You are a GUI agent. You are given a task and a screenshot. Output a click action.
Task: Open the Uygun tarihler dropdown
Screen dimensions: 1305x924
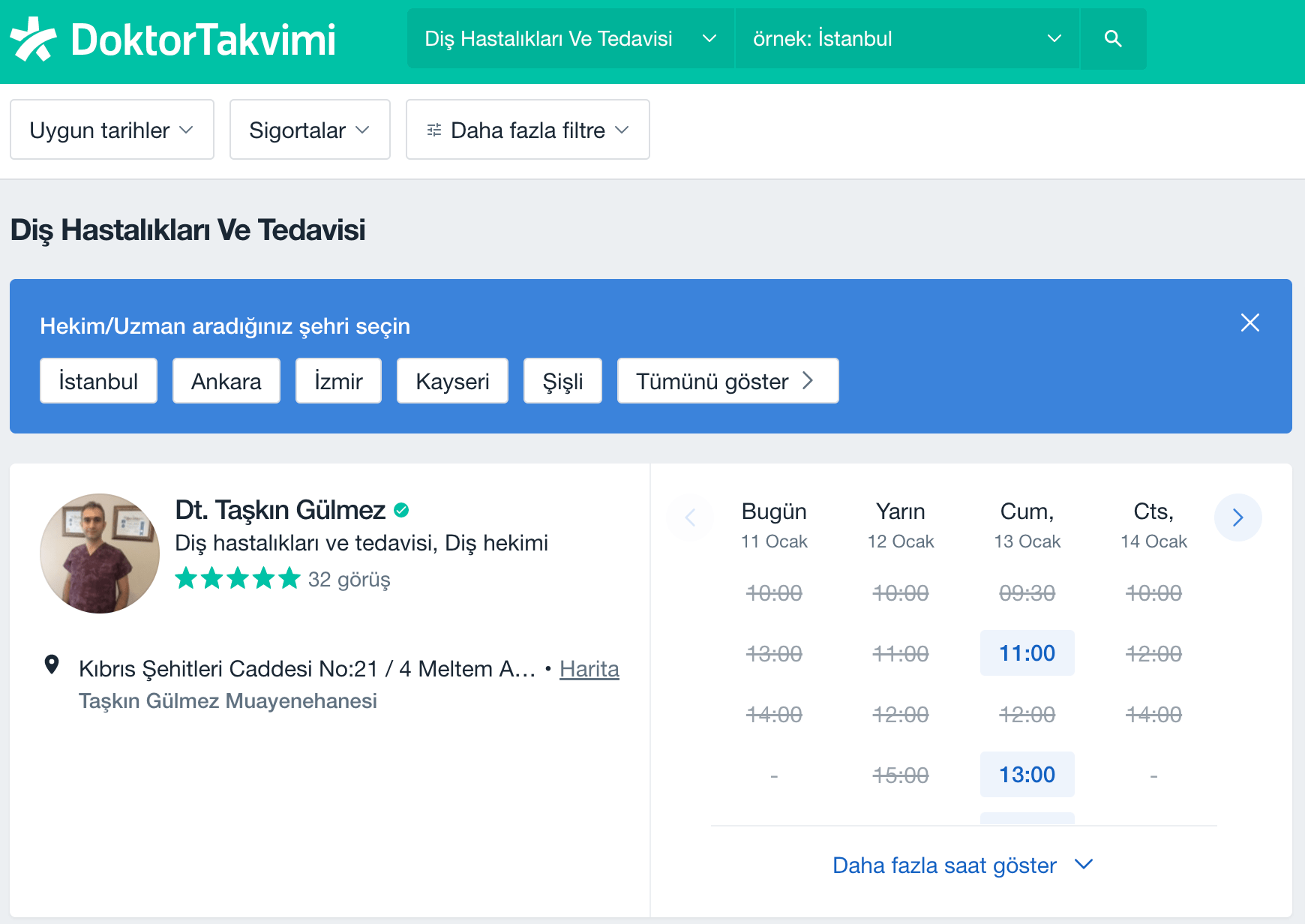click(x=112, y=130)
